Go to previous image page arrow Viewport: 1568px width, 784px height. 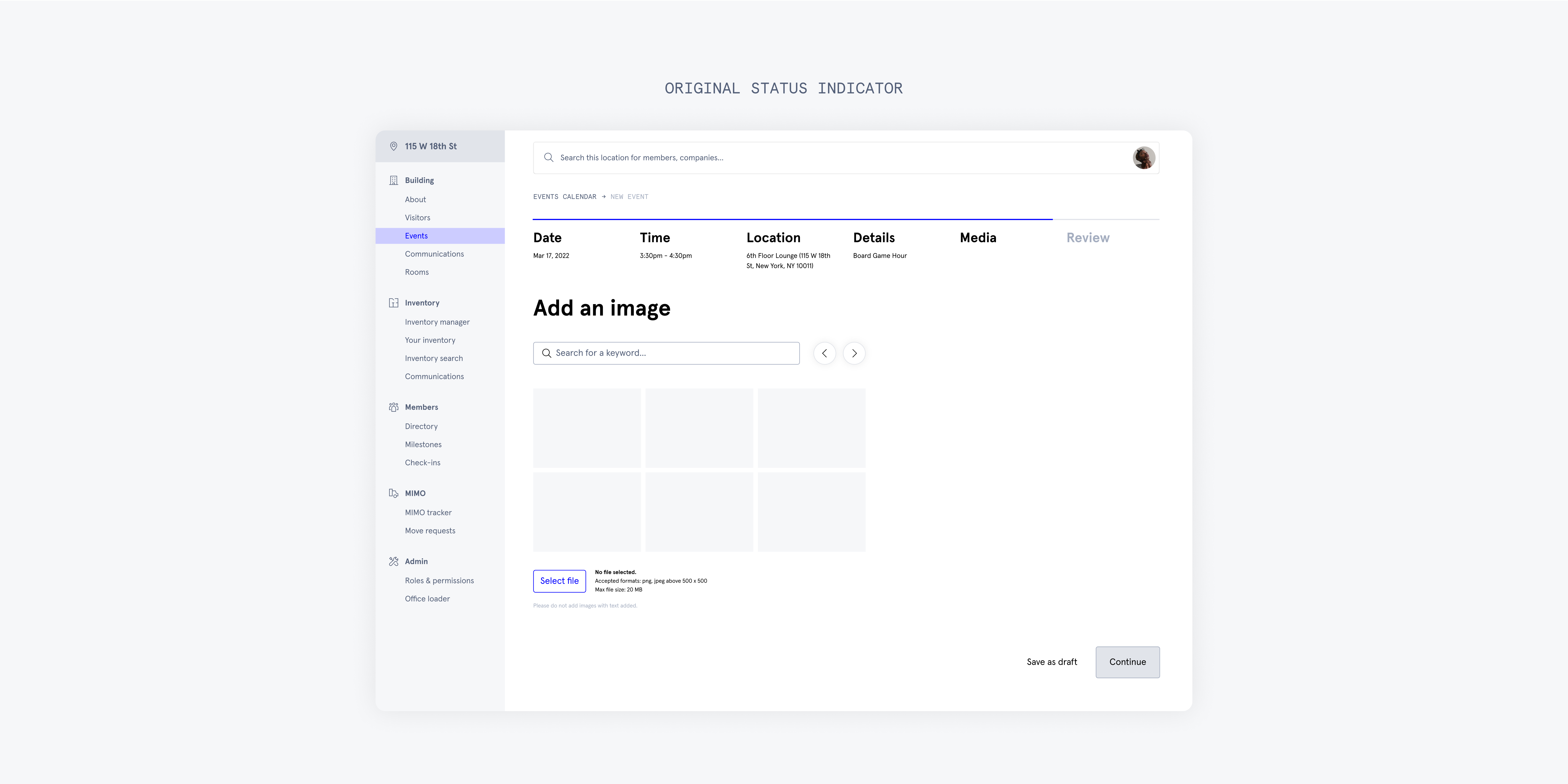tap(824, 353)
